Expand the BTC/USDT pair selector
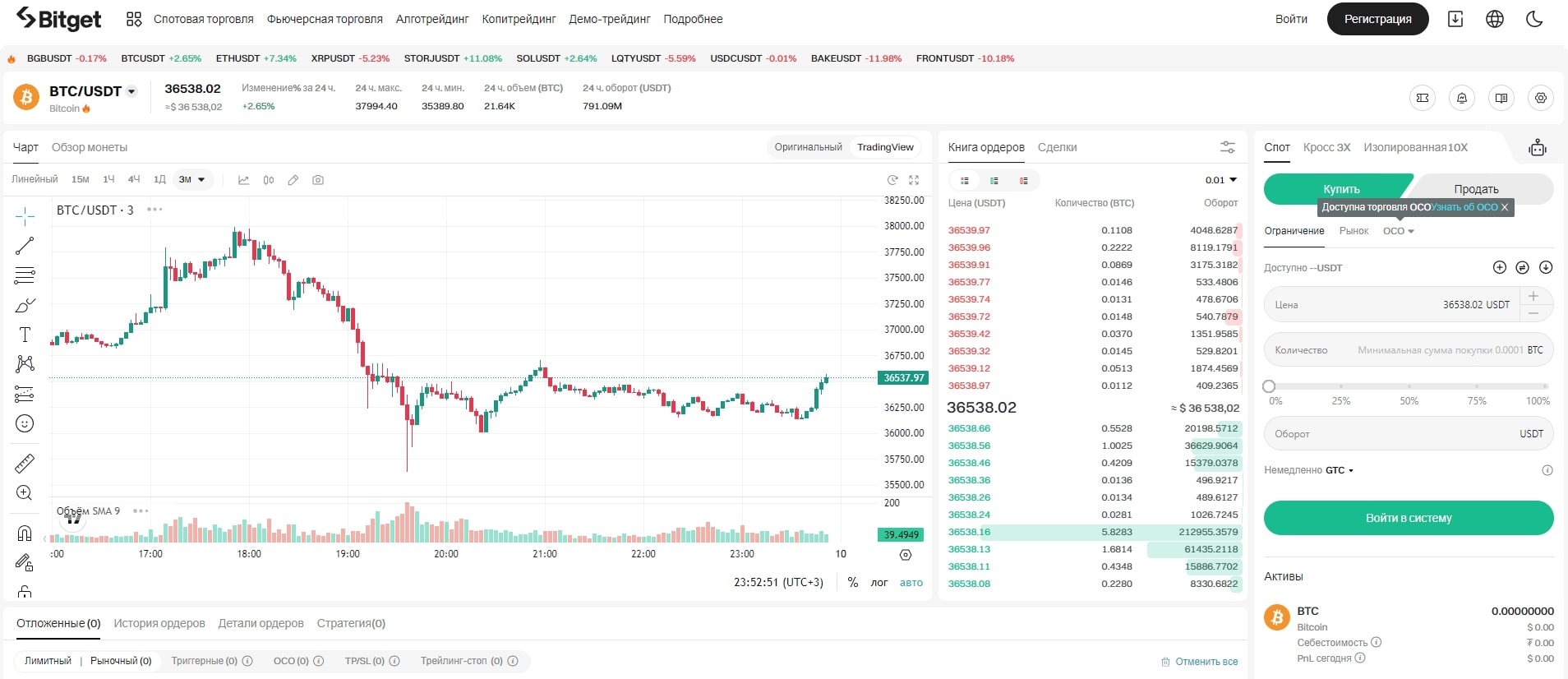Image resolution: width=1568 pixels, height=679 pixels. [x=131, y=91]
